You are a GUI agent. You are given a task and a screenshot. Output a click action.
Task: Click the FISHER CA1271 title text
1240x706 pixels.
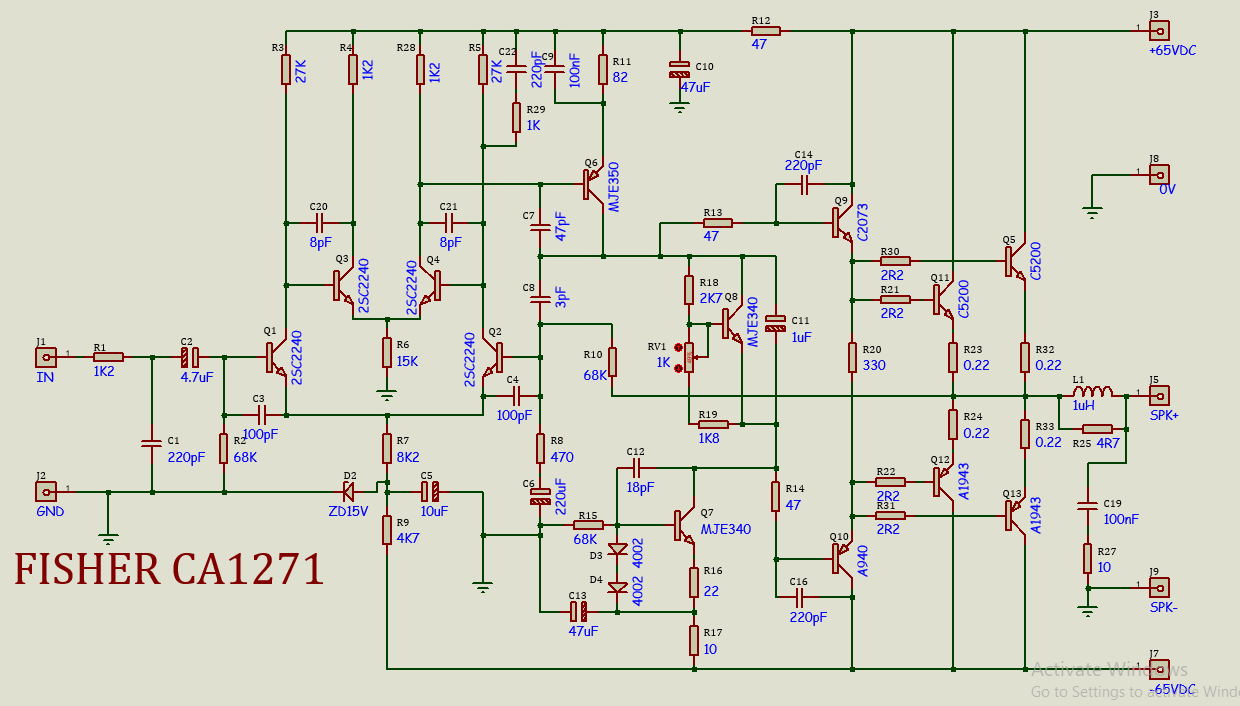pos(169,569)
